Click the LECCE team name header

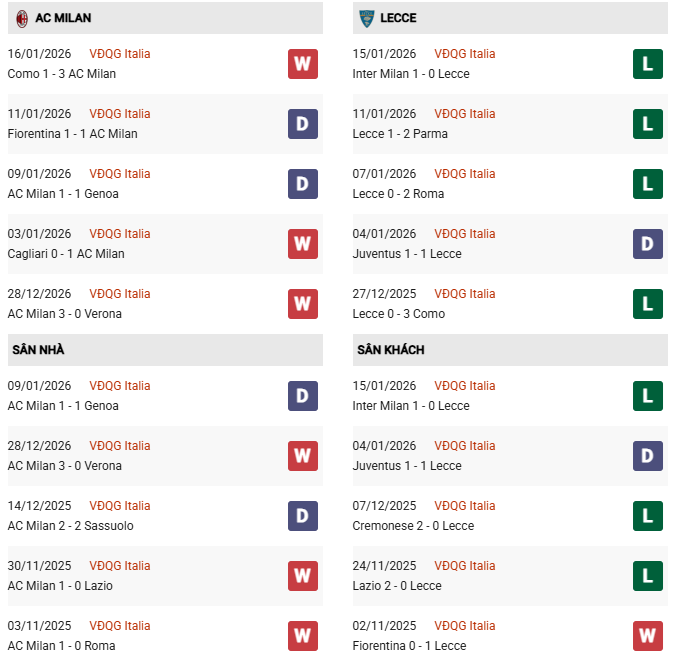398,18
